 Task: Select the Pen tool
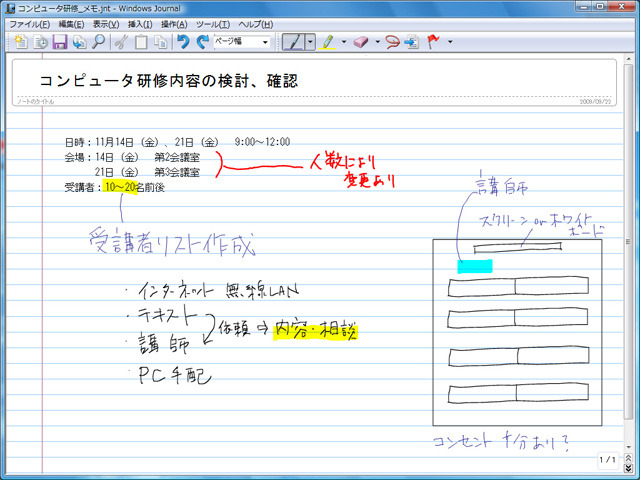[x=293, y=42]
